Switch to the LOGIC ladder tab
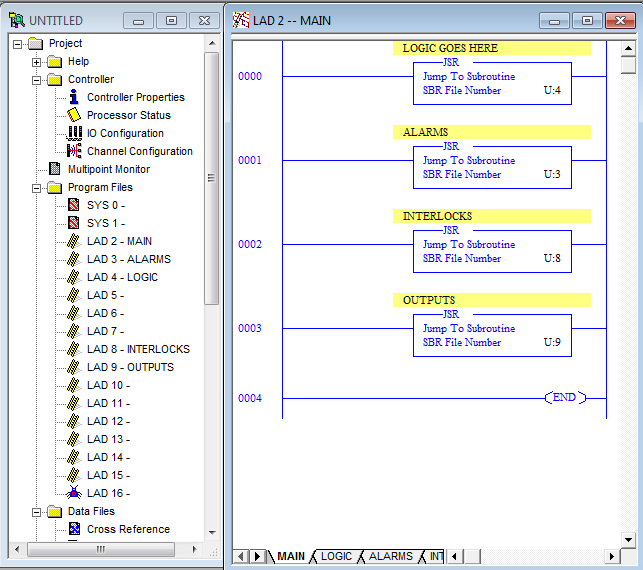The width and height of the screenshot is (643, 570). click(x=336, y=556)
